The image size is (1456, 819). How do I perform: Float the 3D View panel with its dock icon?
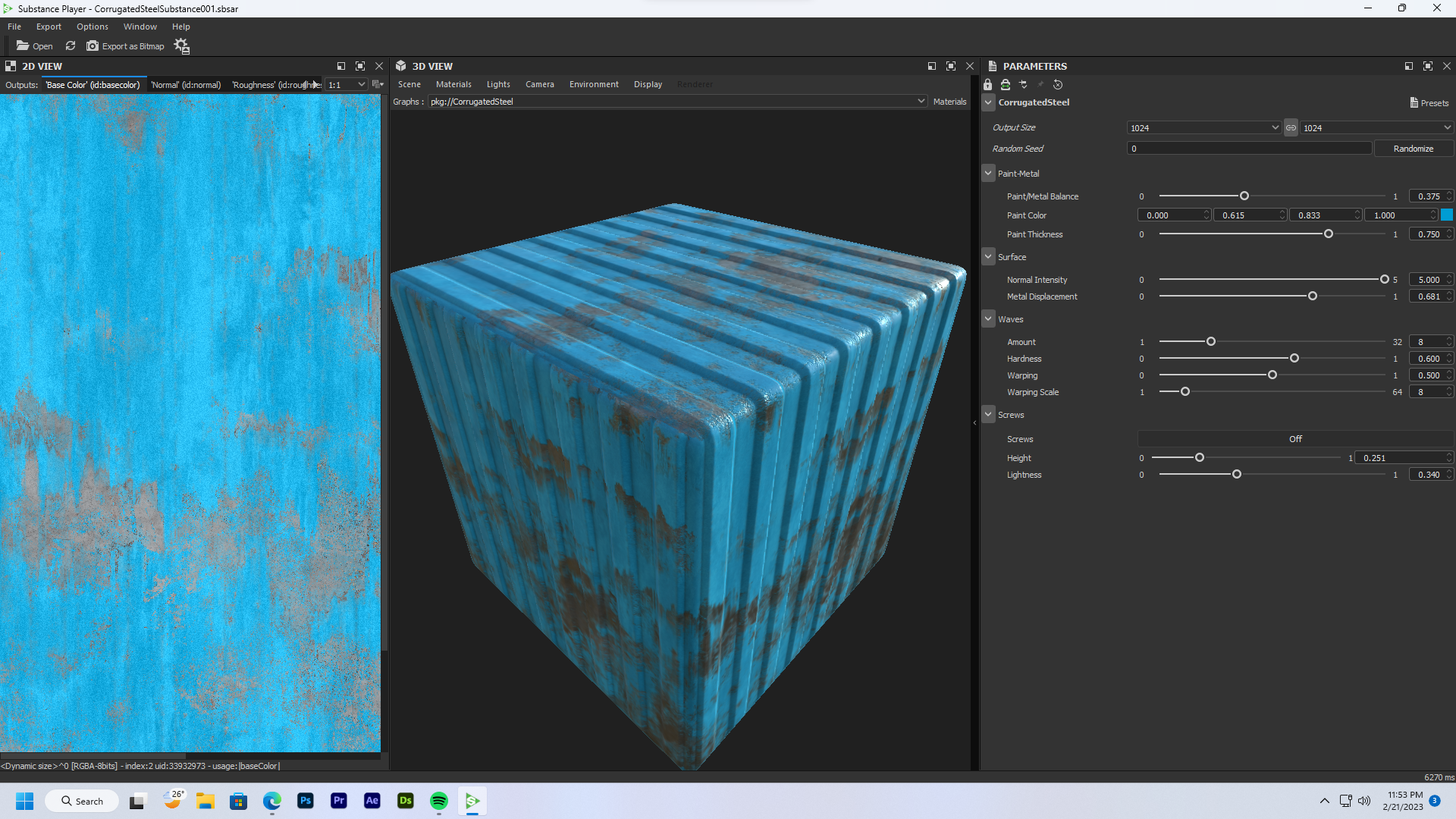(932, 67)
